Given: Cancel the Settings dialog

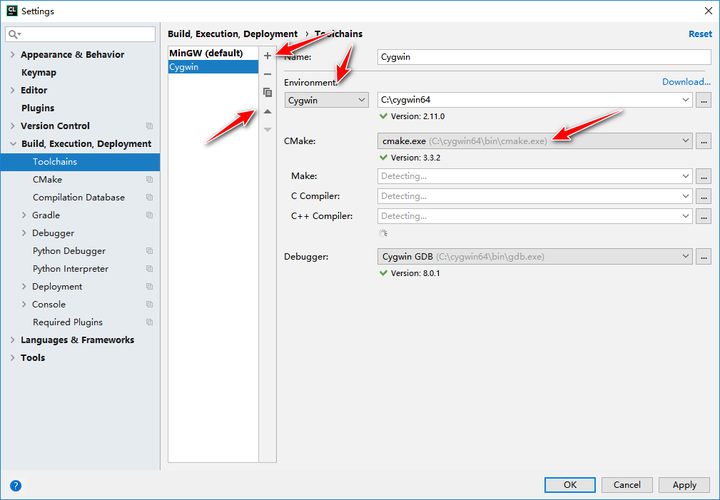Looking at the screenshot, I should 627,485.
